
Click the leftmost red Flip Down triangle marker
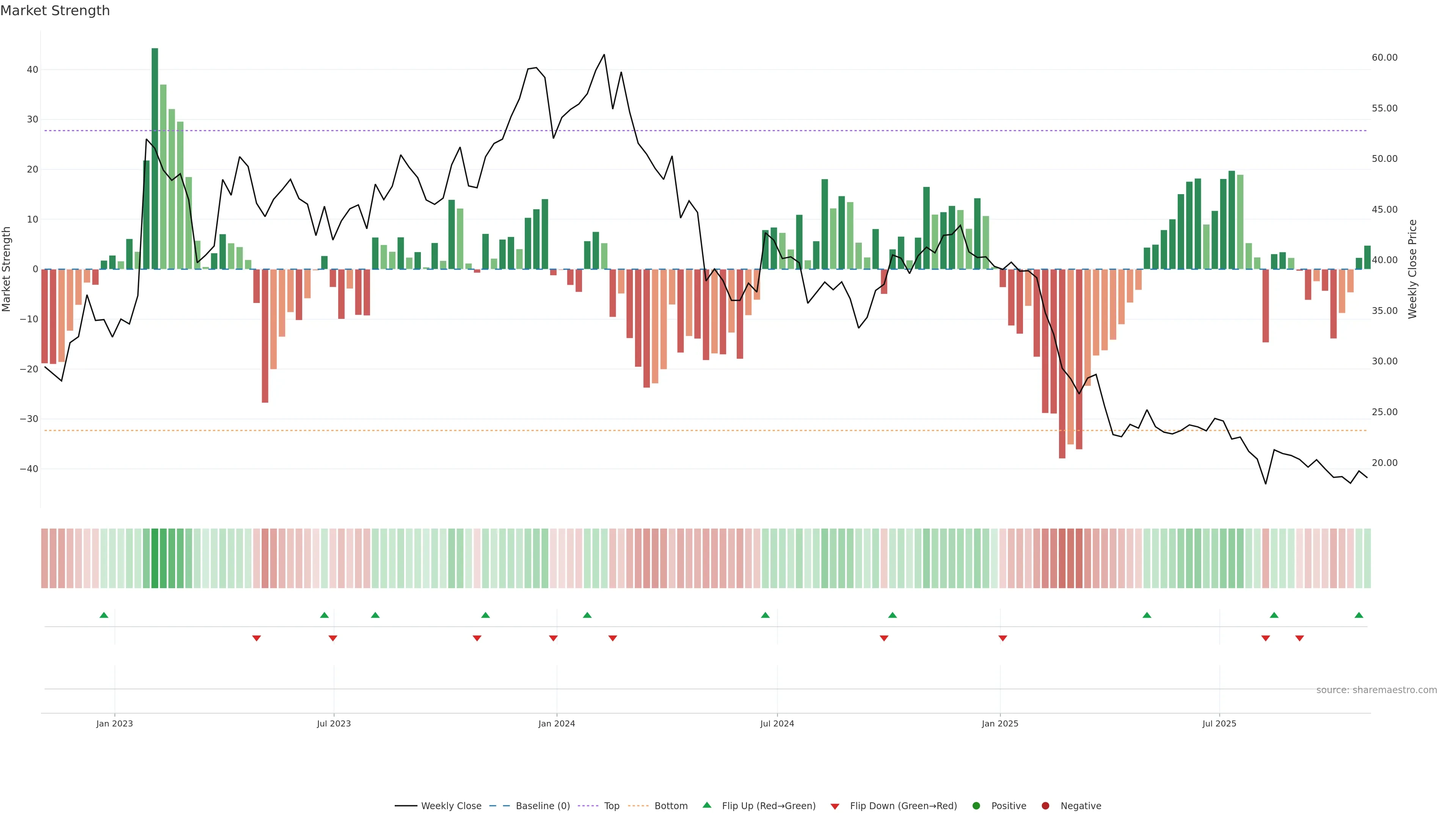point(256,638)
